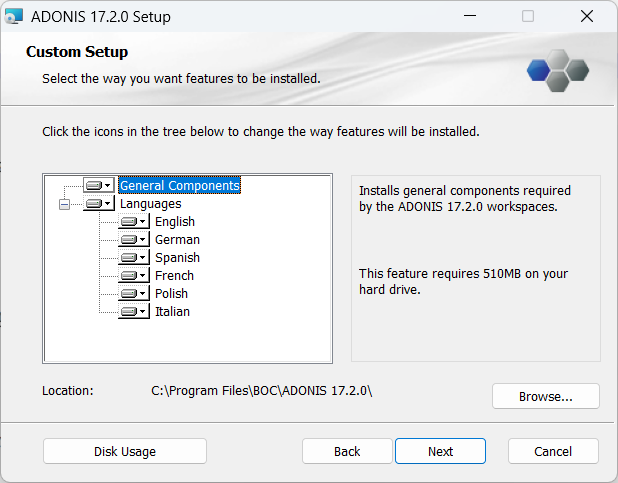
Task: Select the General Components tree item
Action: coord(179,185)
